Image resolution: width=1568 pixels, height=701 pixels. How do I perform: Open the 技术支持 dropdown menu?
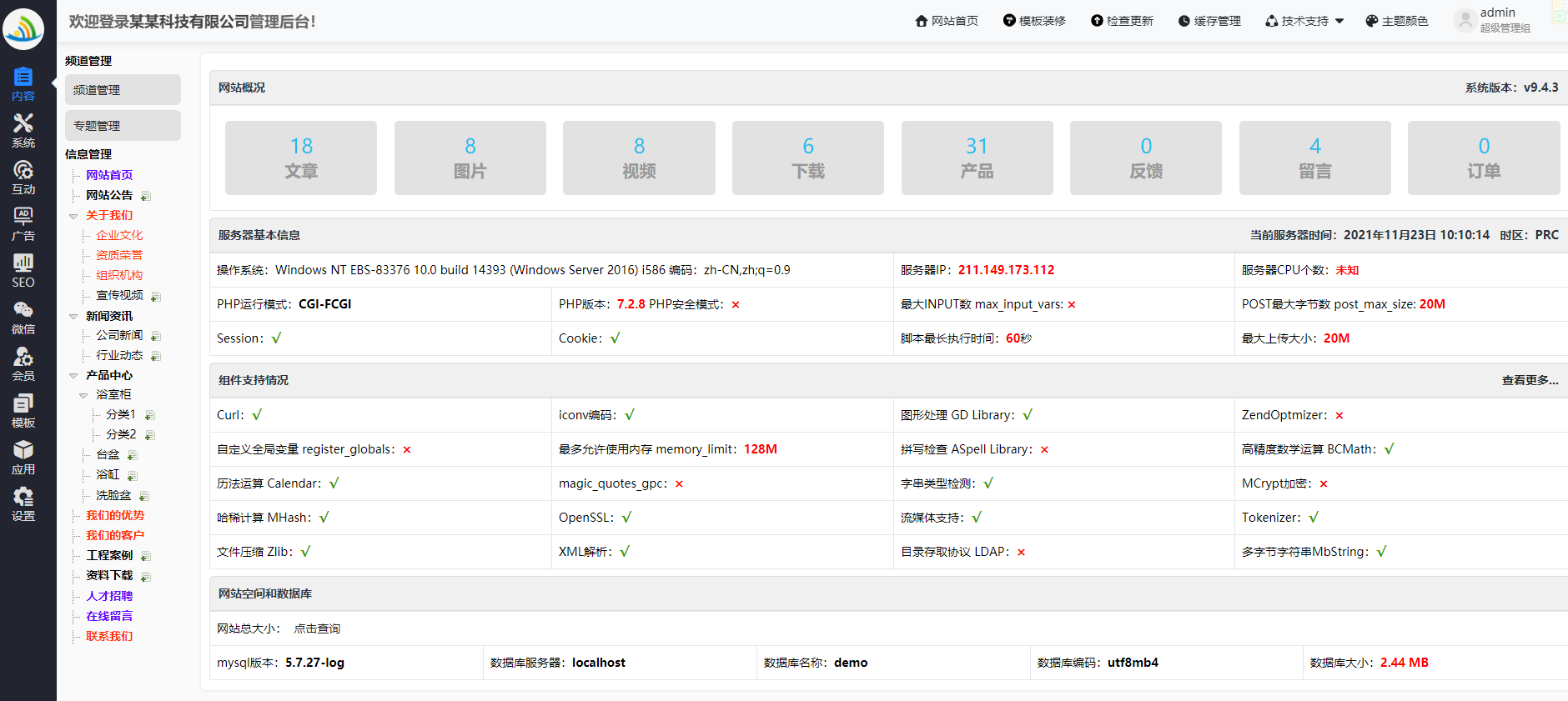click(x=1304, y=21)
